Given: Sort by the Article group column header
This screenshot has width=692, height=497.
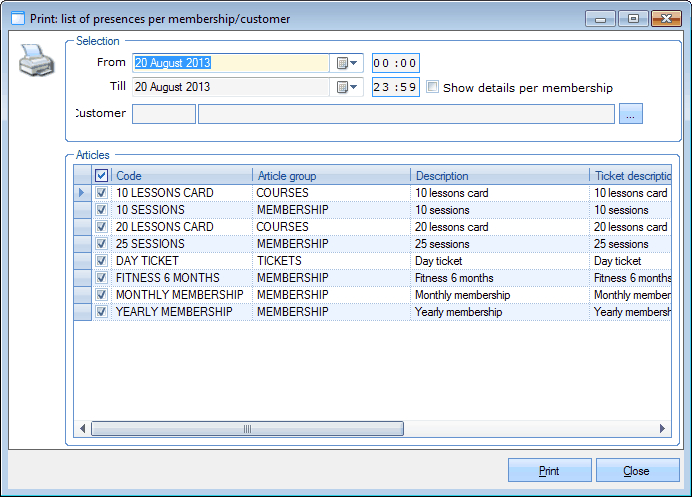Looking at the screenshot, I should (330, 176).
